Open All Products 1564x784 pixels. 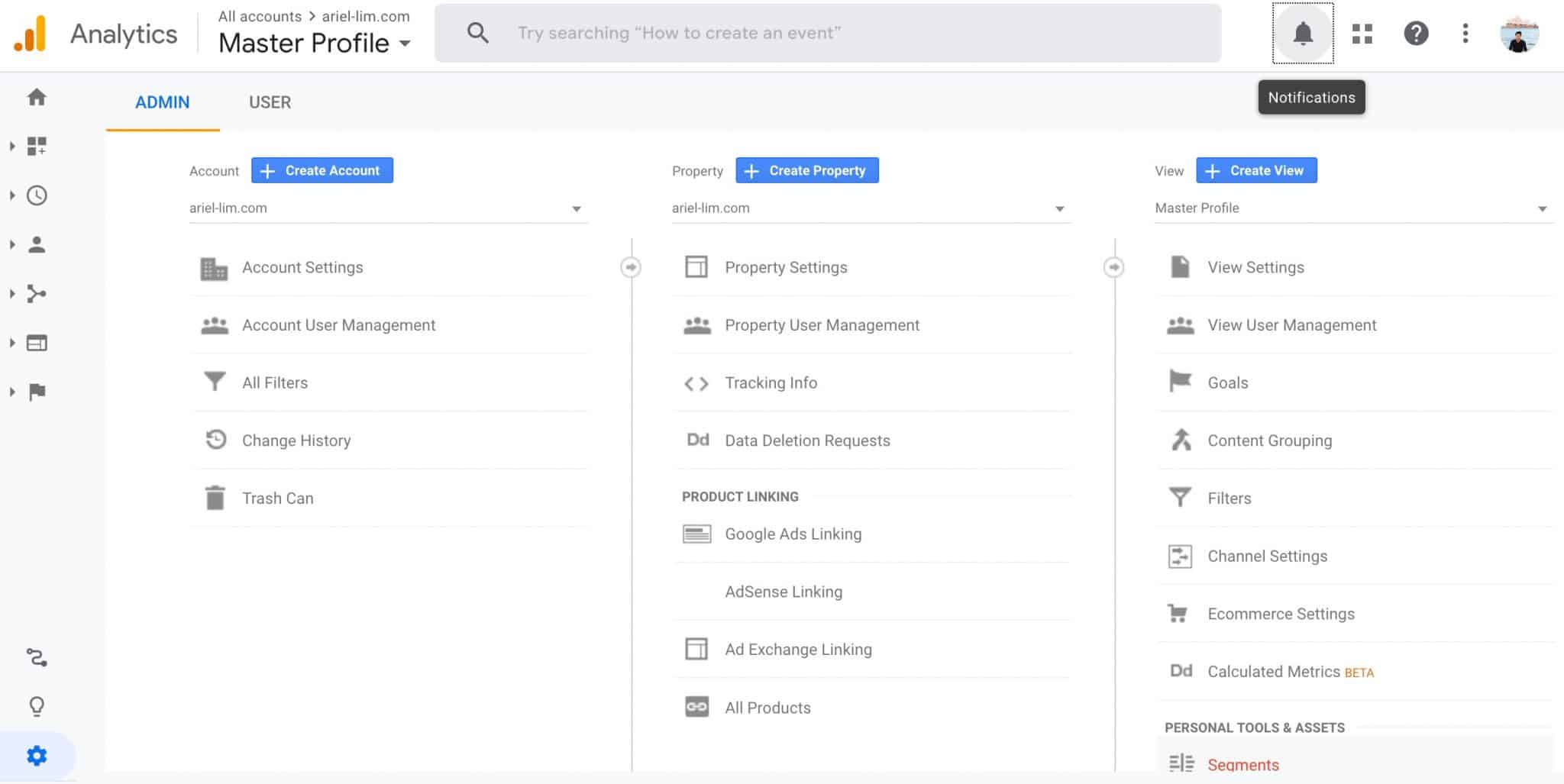point(872,708)
